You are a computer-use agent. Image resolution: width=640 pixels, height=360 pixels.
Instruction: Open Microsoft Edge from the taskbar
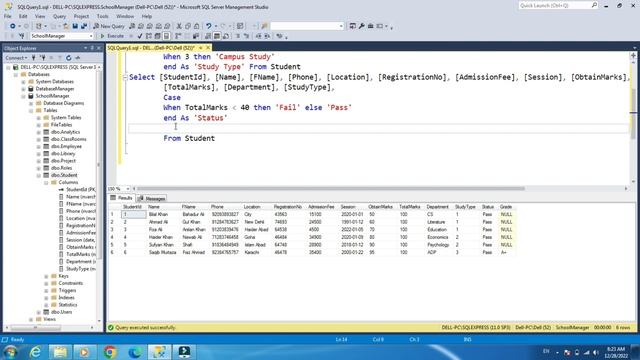135,352
